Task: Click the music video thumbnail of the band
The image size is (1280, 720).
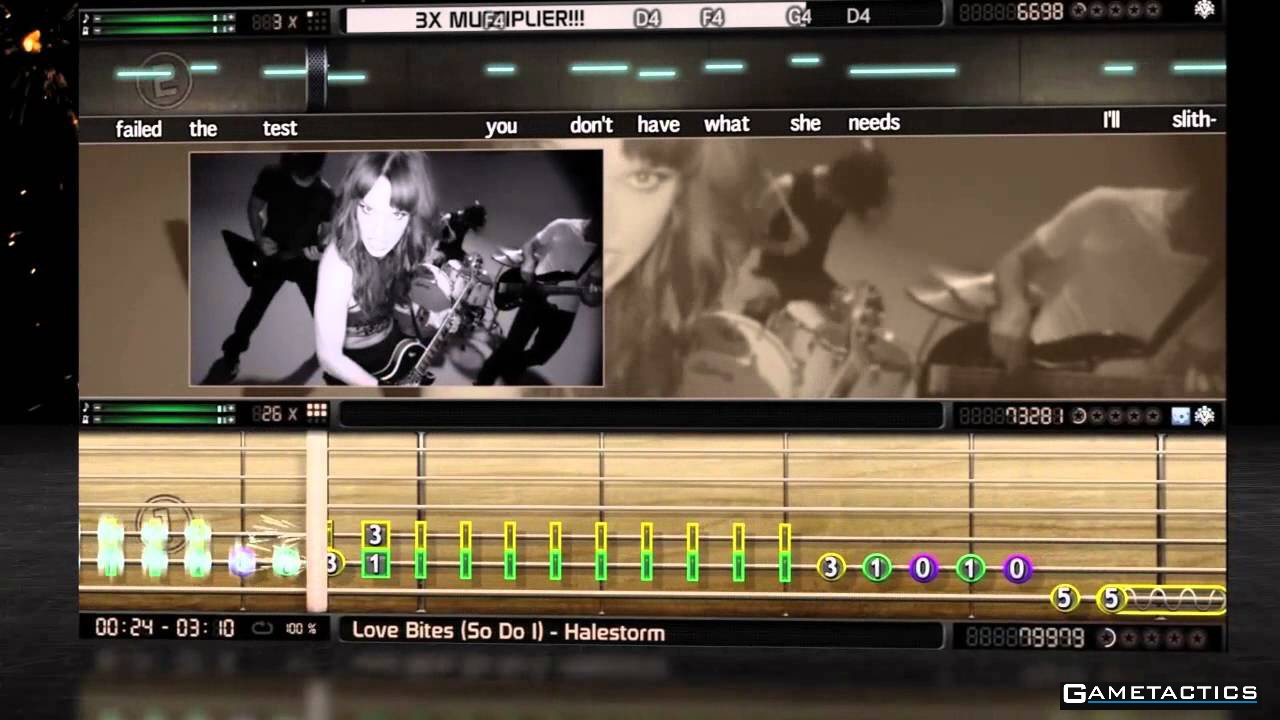Action: click(x=396, y=268)
